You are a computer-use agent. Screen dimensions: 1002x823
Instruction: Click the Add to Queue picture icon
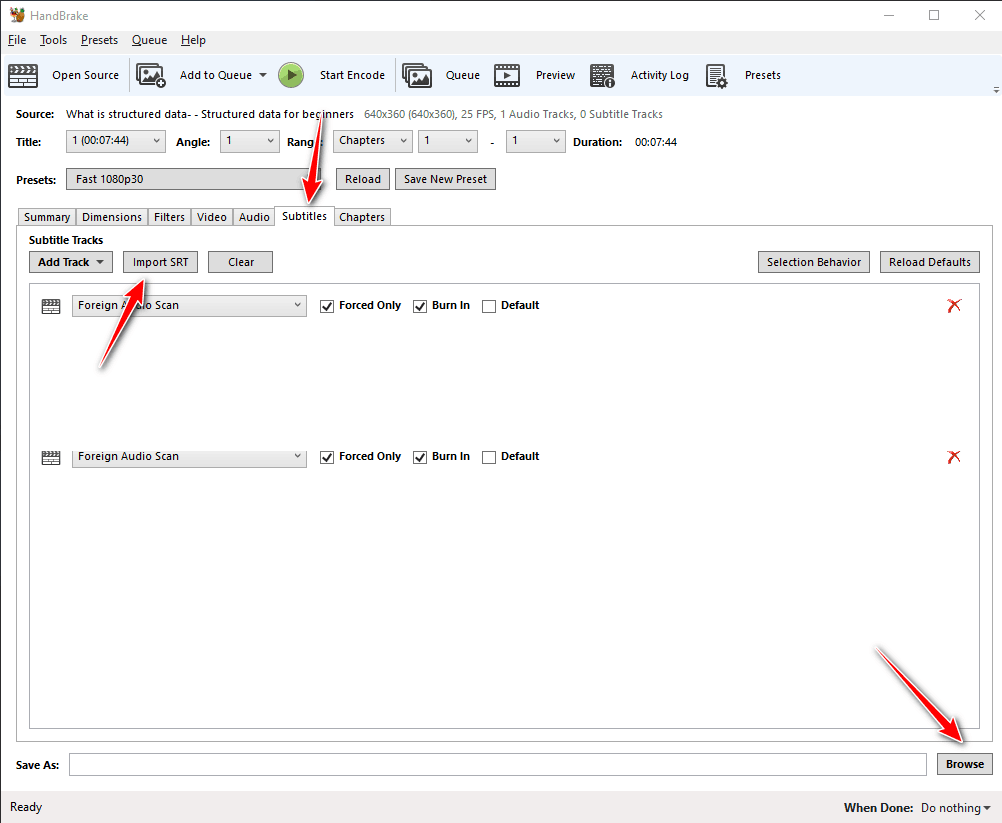(151, 75)
